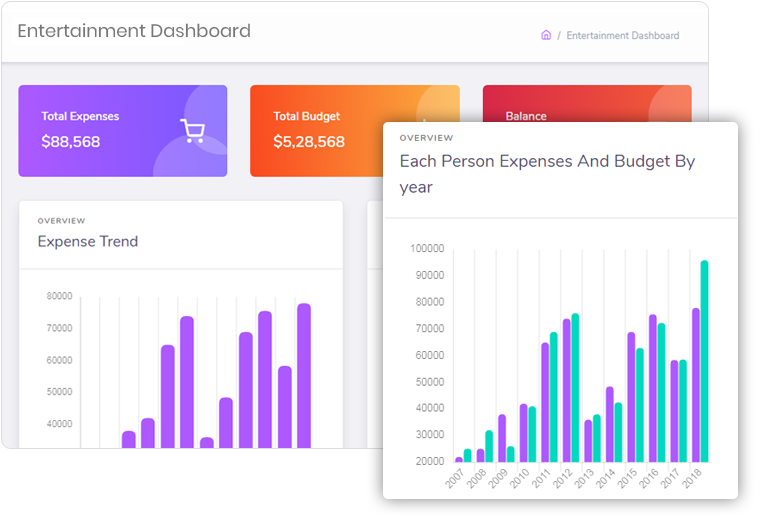The height and width of the screenshot is (520, 760).
Task: Select the Total Expenses card
Action: (x=123, y=131)
